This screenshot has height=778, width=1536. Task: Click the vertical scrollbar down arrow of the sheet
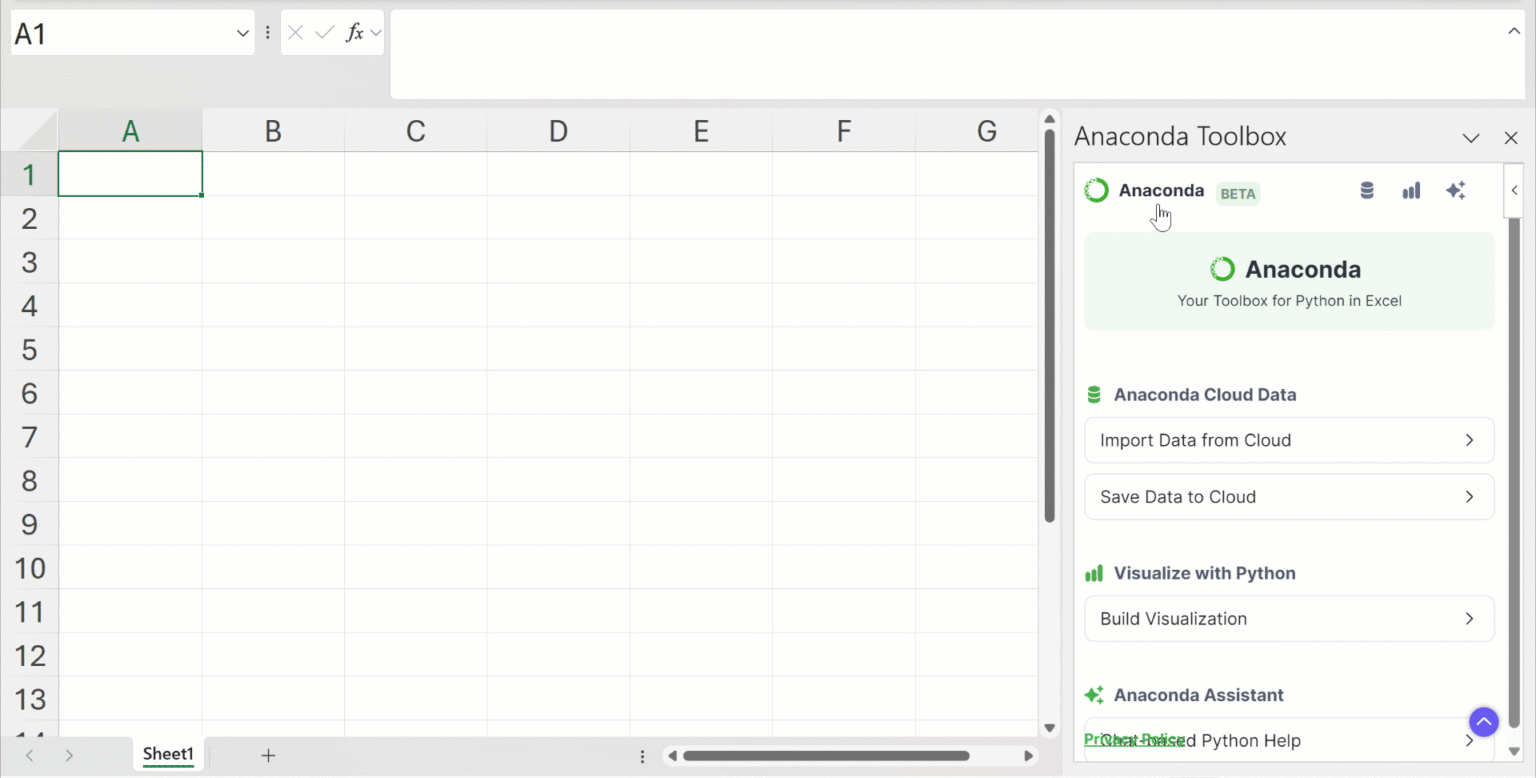point(1050,728)
